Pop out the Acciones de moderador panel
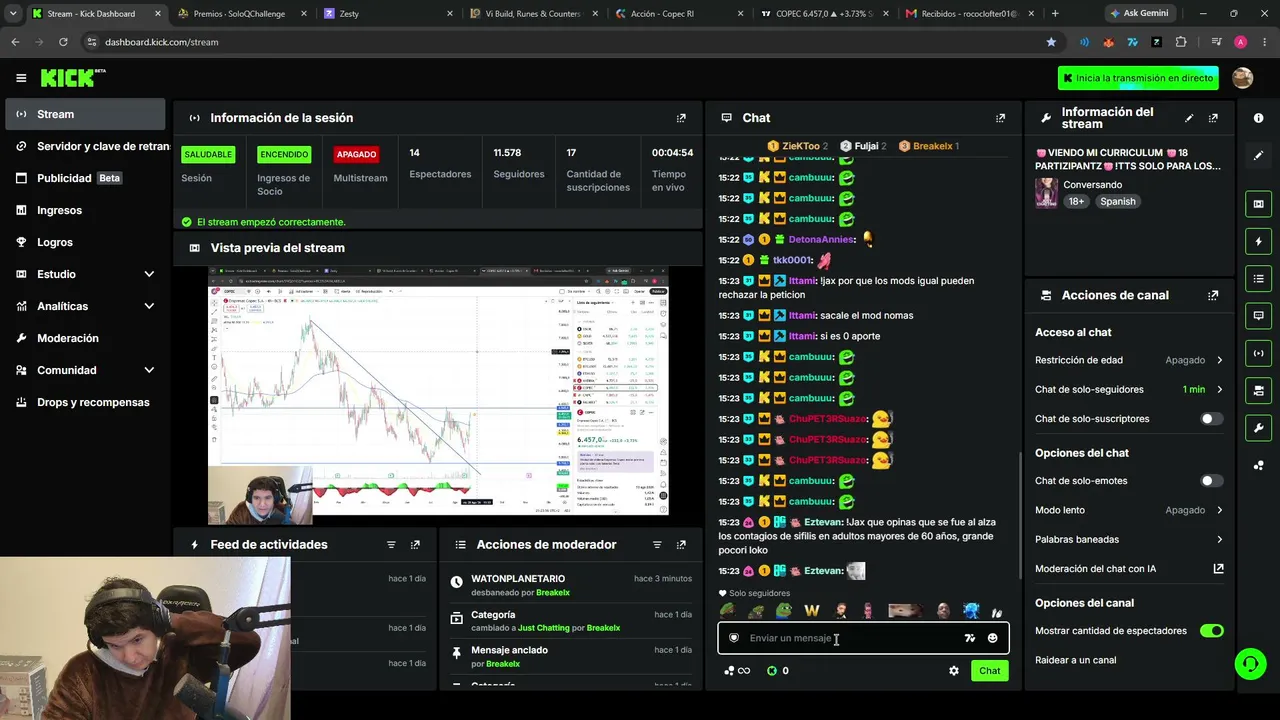This screenshot has width=1280, height=720. [x=681, y=545]
